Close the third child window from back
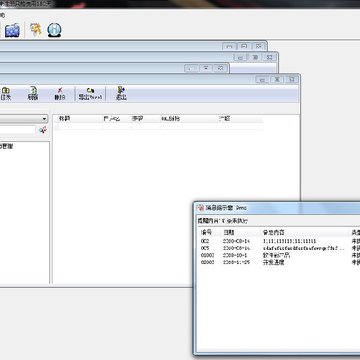 pyautogui.click(x=220, y=68)
